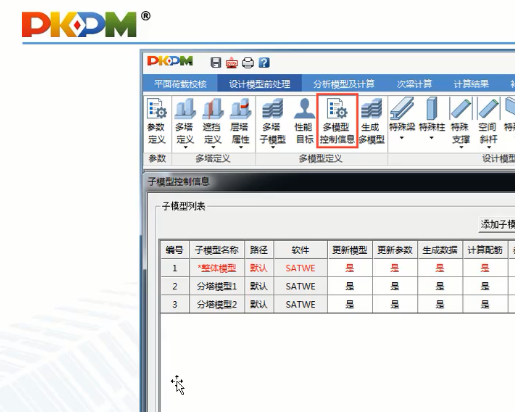Open the 性能目标 tool
Viewport: 515px width, 412px height.
point(304,121)
